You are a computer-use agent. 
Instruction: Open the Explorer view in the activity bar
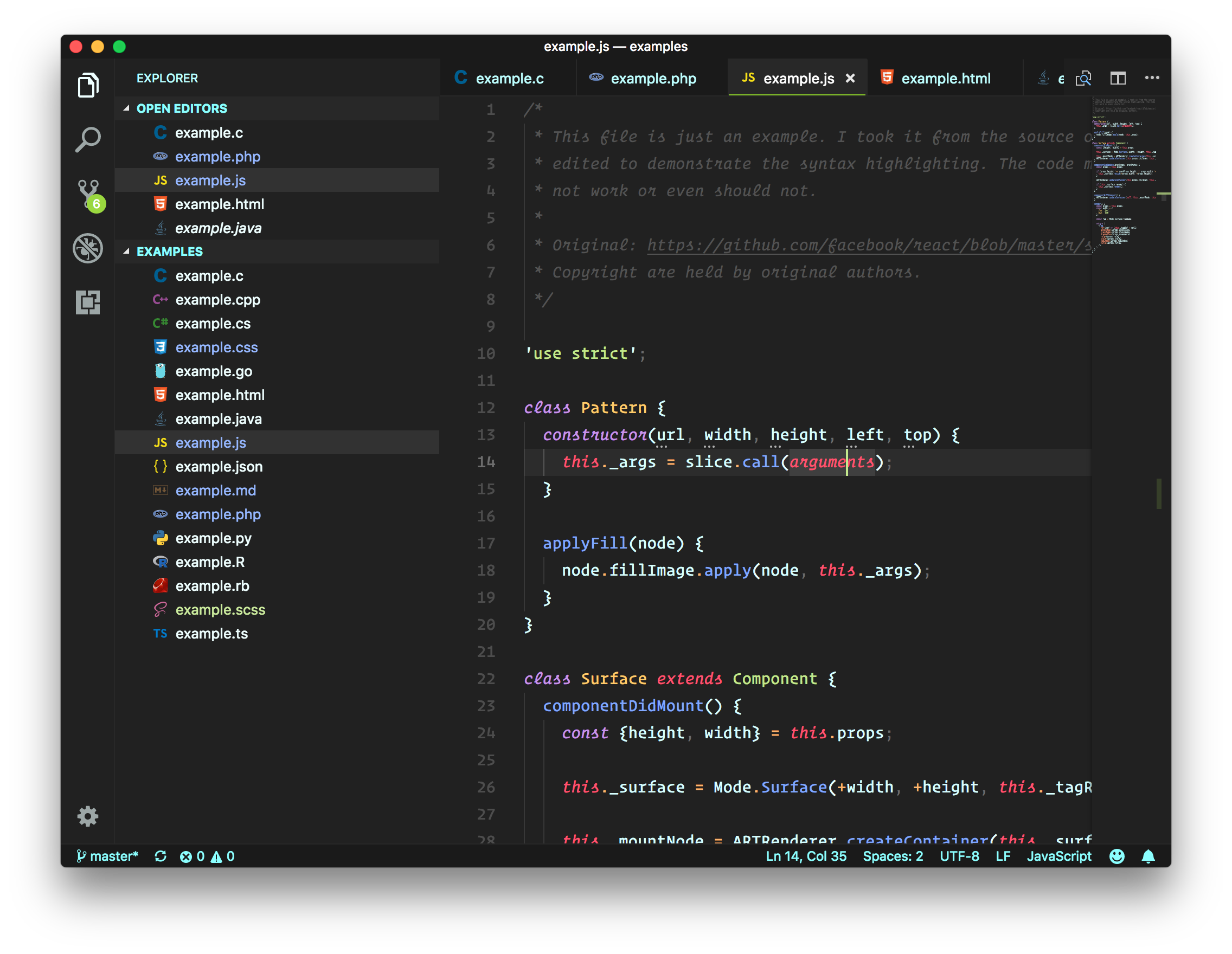[x=88, y=86]
